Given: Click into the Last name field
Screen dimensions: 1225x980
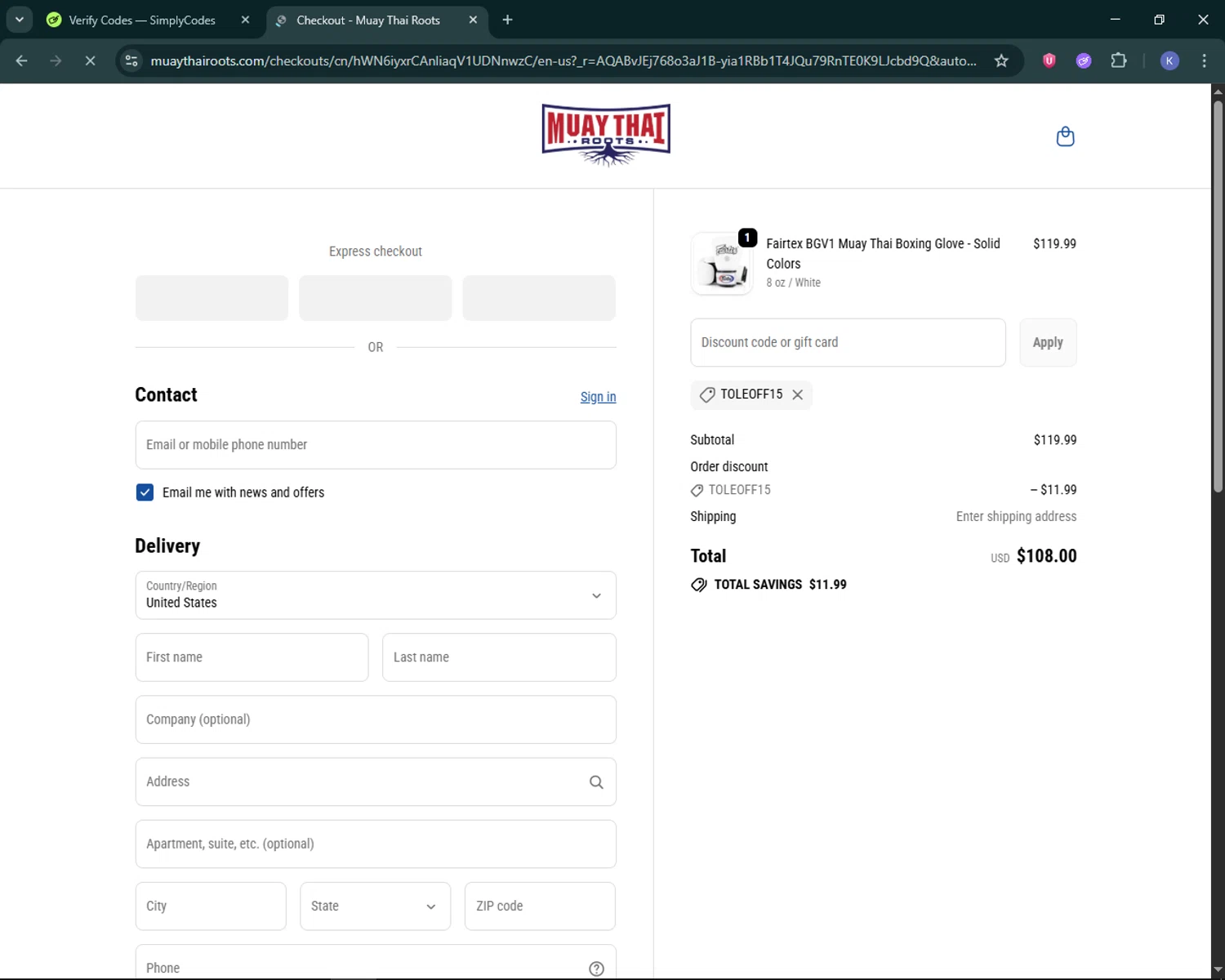Looking at the screenshot, I should [x=499, y=657].
